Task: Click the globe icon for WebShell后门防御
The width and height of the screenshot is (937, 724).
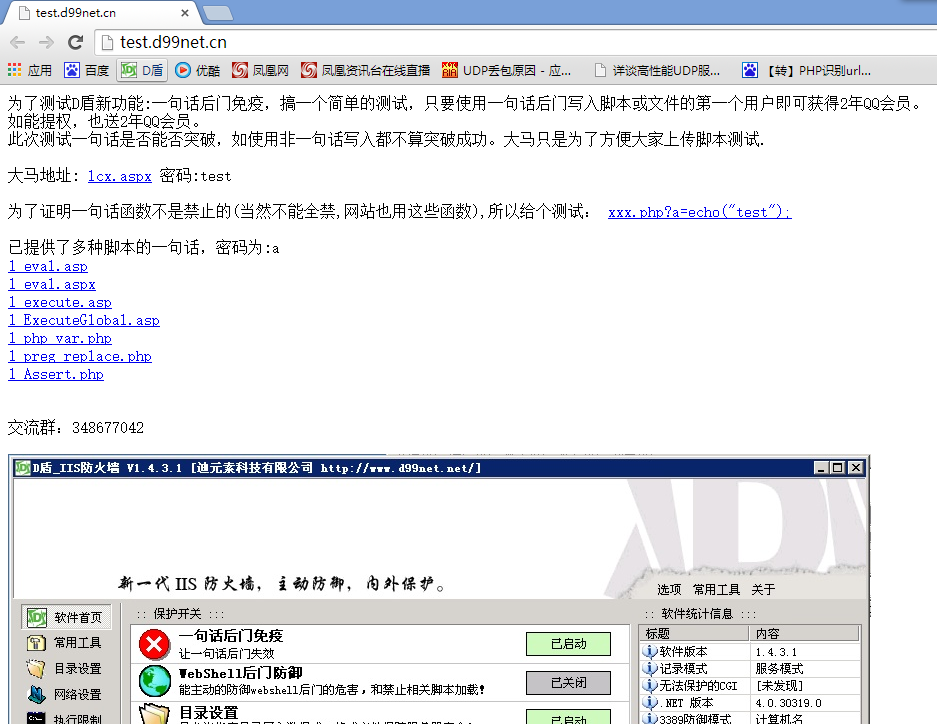Action: [x=154, y=682]
